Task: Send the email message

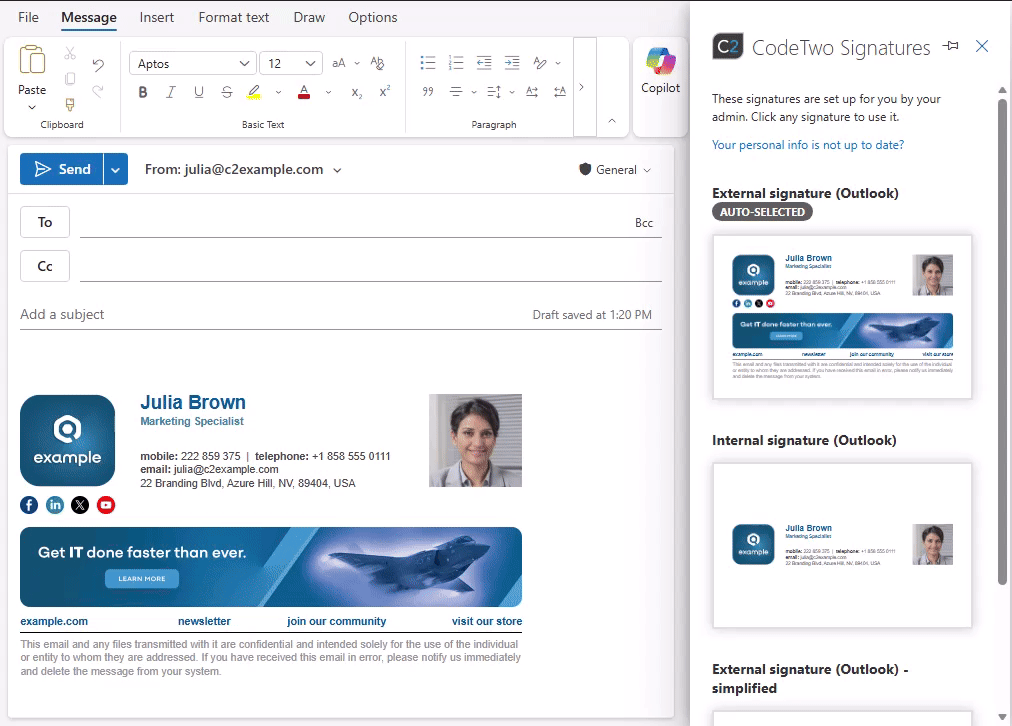Action: click(x=61, y=169)
